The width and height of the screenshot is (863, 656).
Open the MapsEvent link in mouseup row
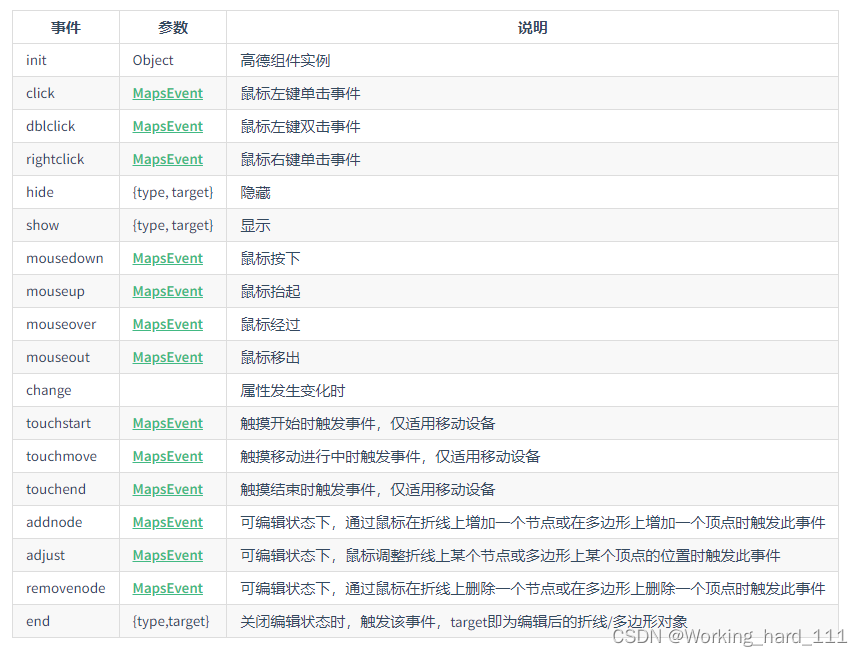(x=168, y=292)
